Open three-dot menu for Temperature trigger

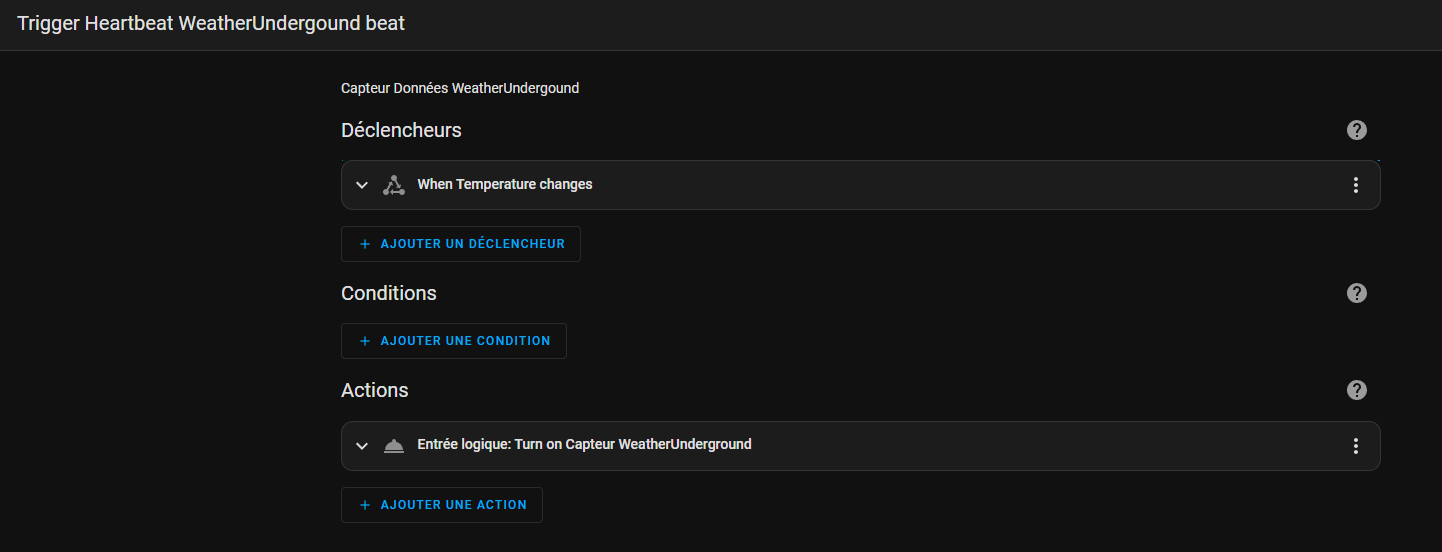click(x=1356, y=185)
